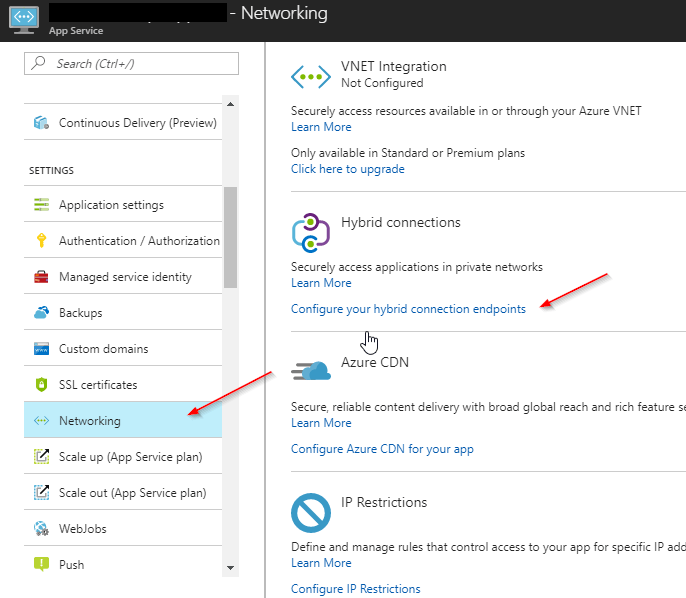
Task: Click the Hybrid connections icon
Action: [x=311, y=233]
